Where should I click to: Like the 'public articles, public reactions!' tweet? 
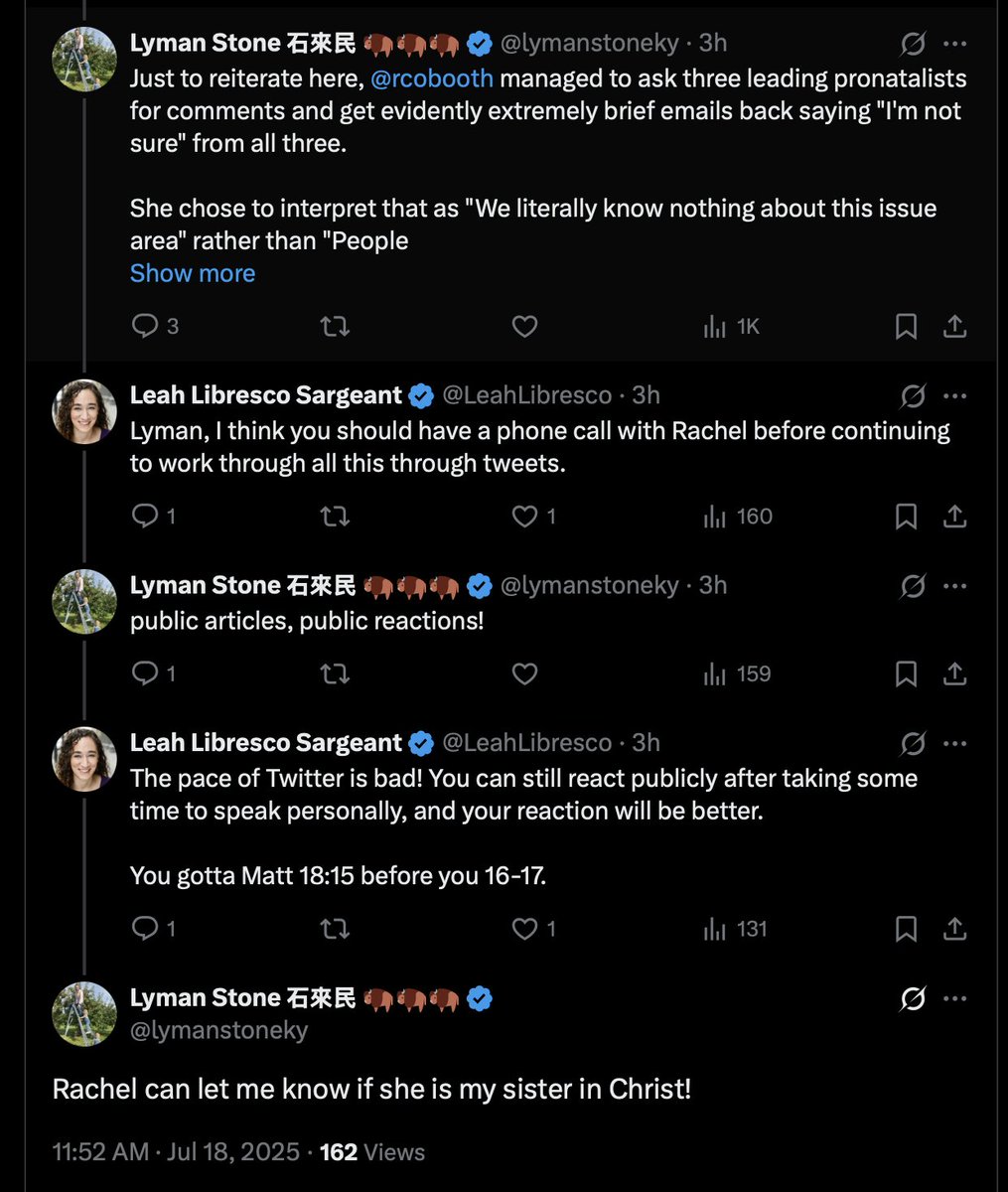click(x=524, y=674)
